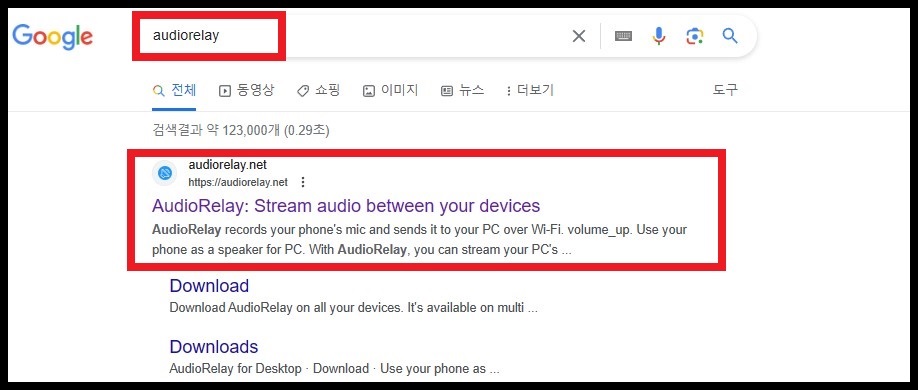Image resolution: width=918 pixels, height=390 pixels.
Task: Clear the search box with X icon
Action: [x=578, y=36]
